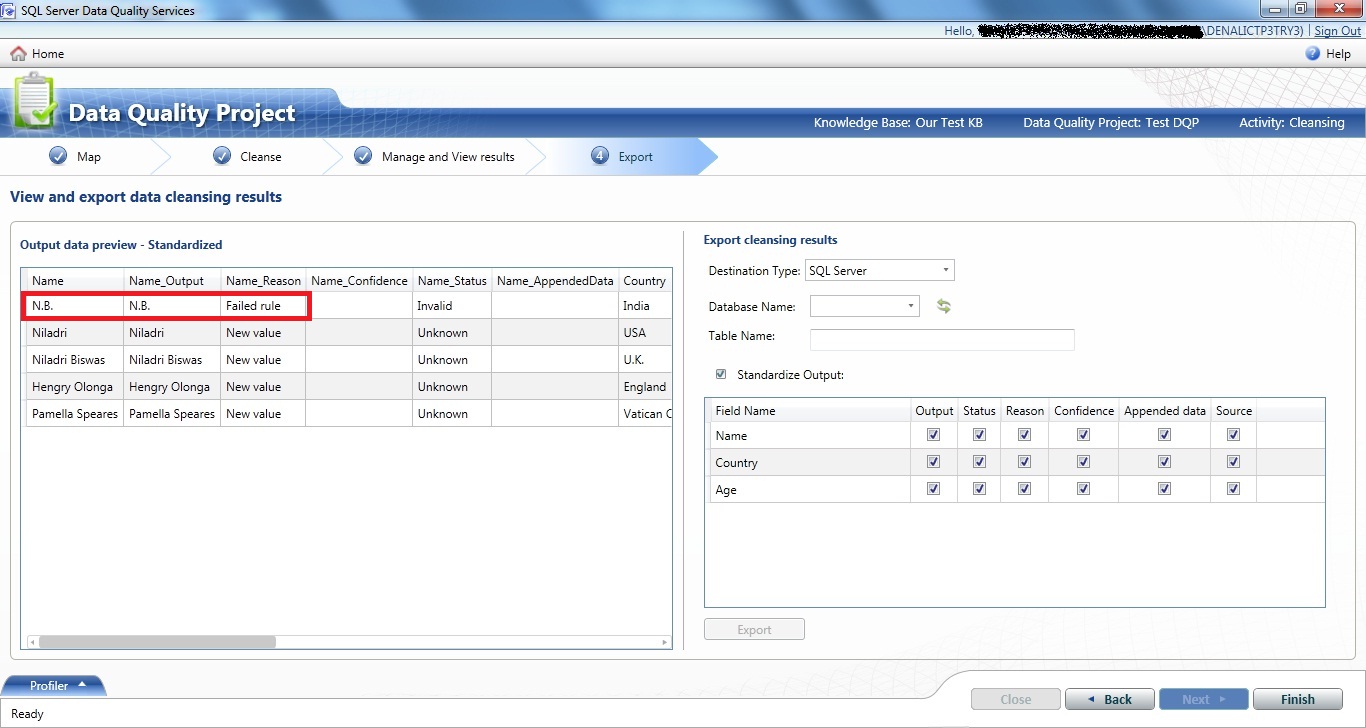1366x728 pixels.
Task: Uncheck Confidence for the Name field
Action: (1083, 435)
